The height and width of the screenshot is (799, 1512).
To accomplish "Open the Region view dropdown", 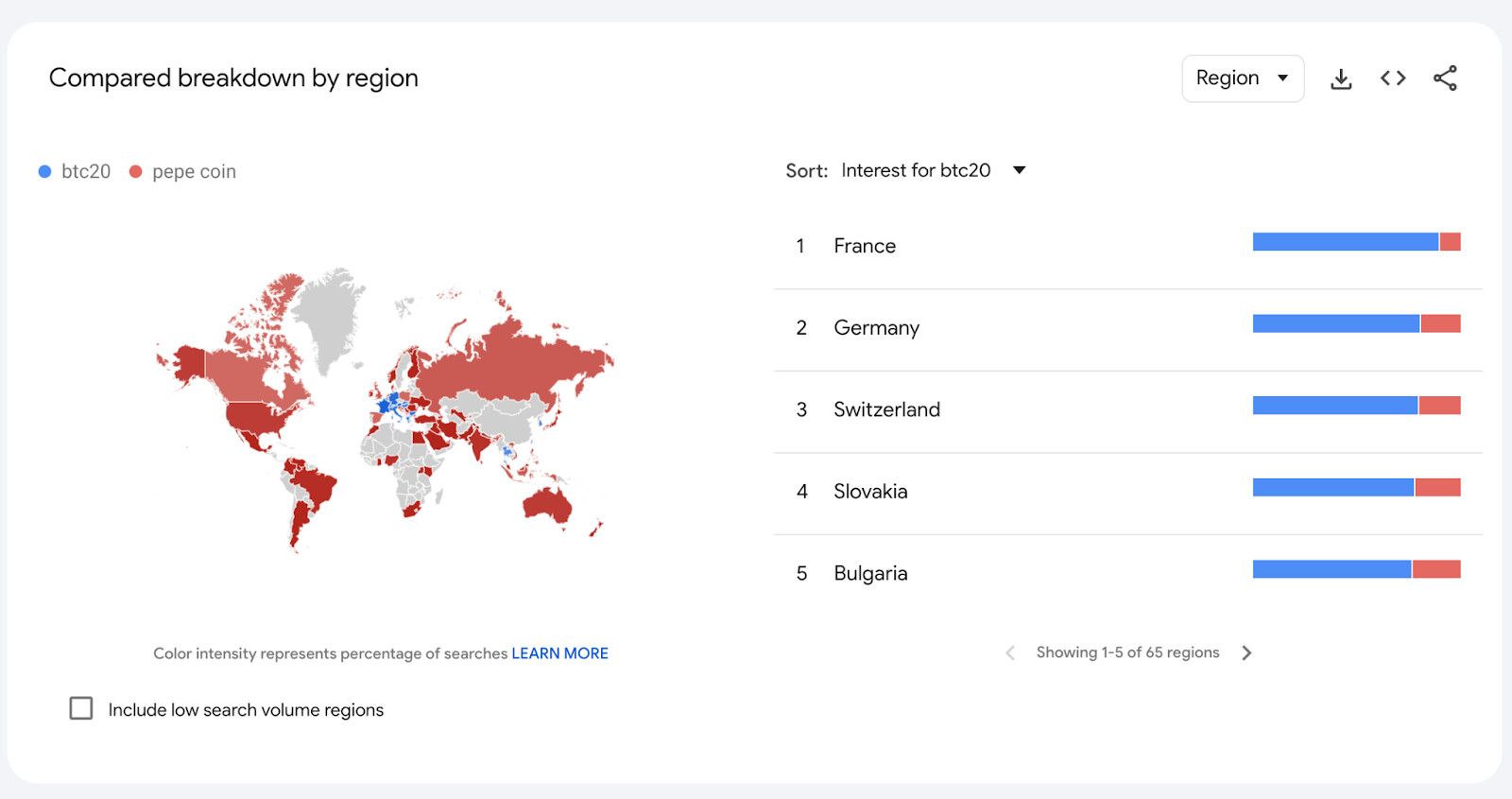I will 1242,78.
